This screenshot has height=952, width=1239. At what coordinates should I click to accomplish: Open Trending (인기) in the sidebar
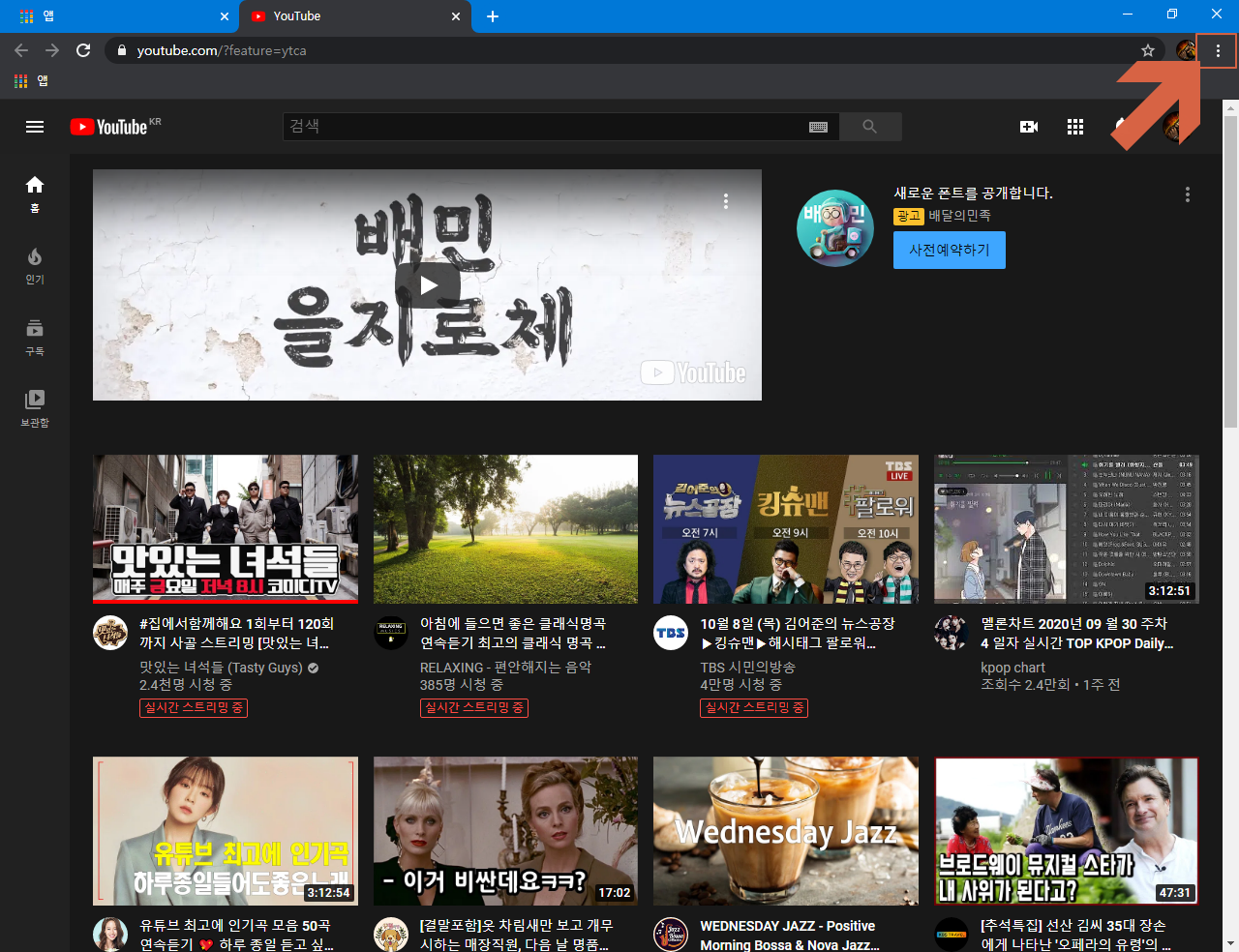(x=35, y=265)
